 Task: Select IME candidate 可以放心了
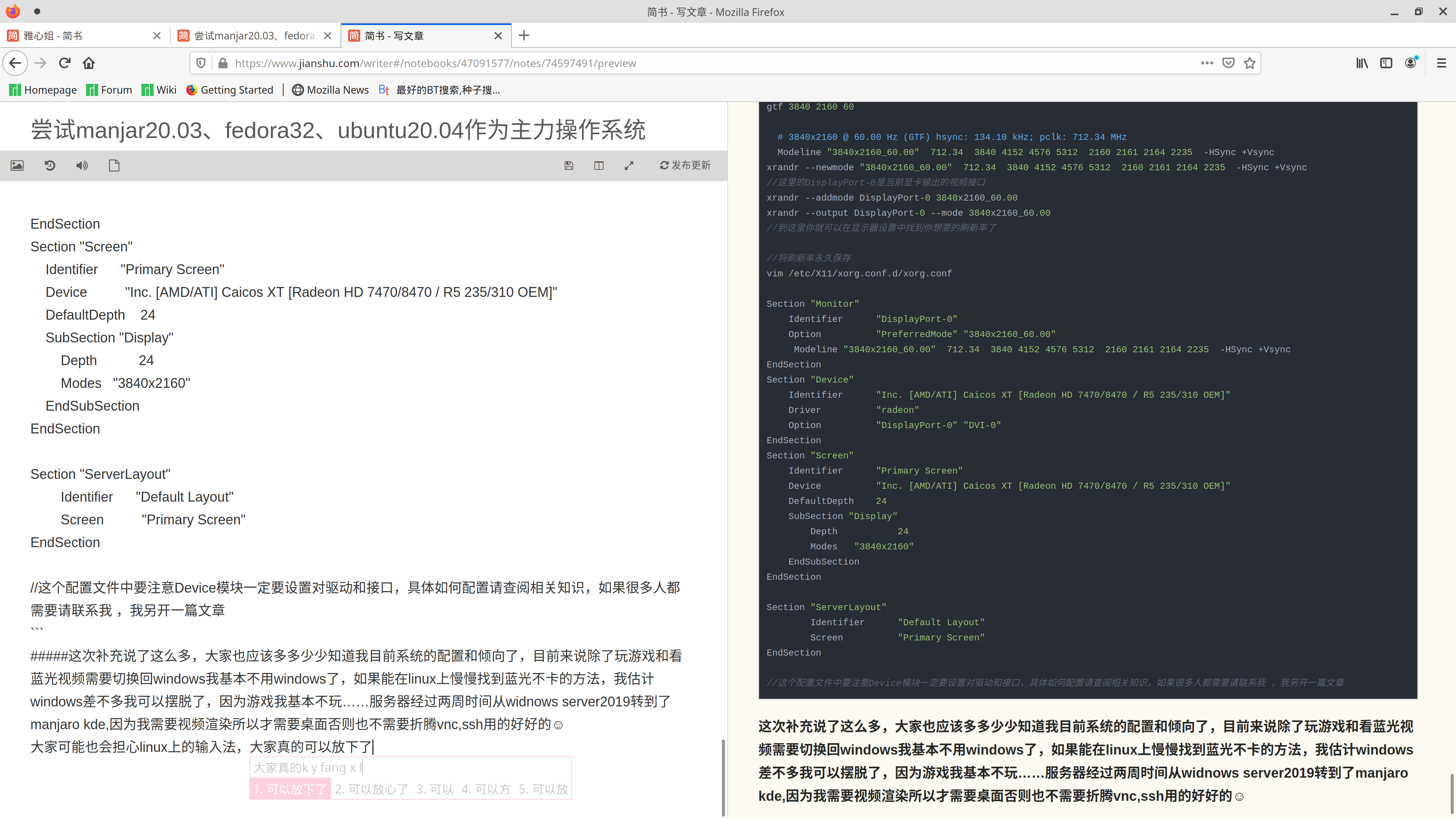pos(371,789)
